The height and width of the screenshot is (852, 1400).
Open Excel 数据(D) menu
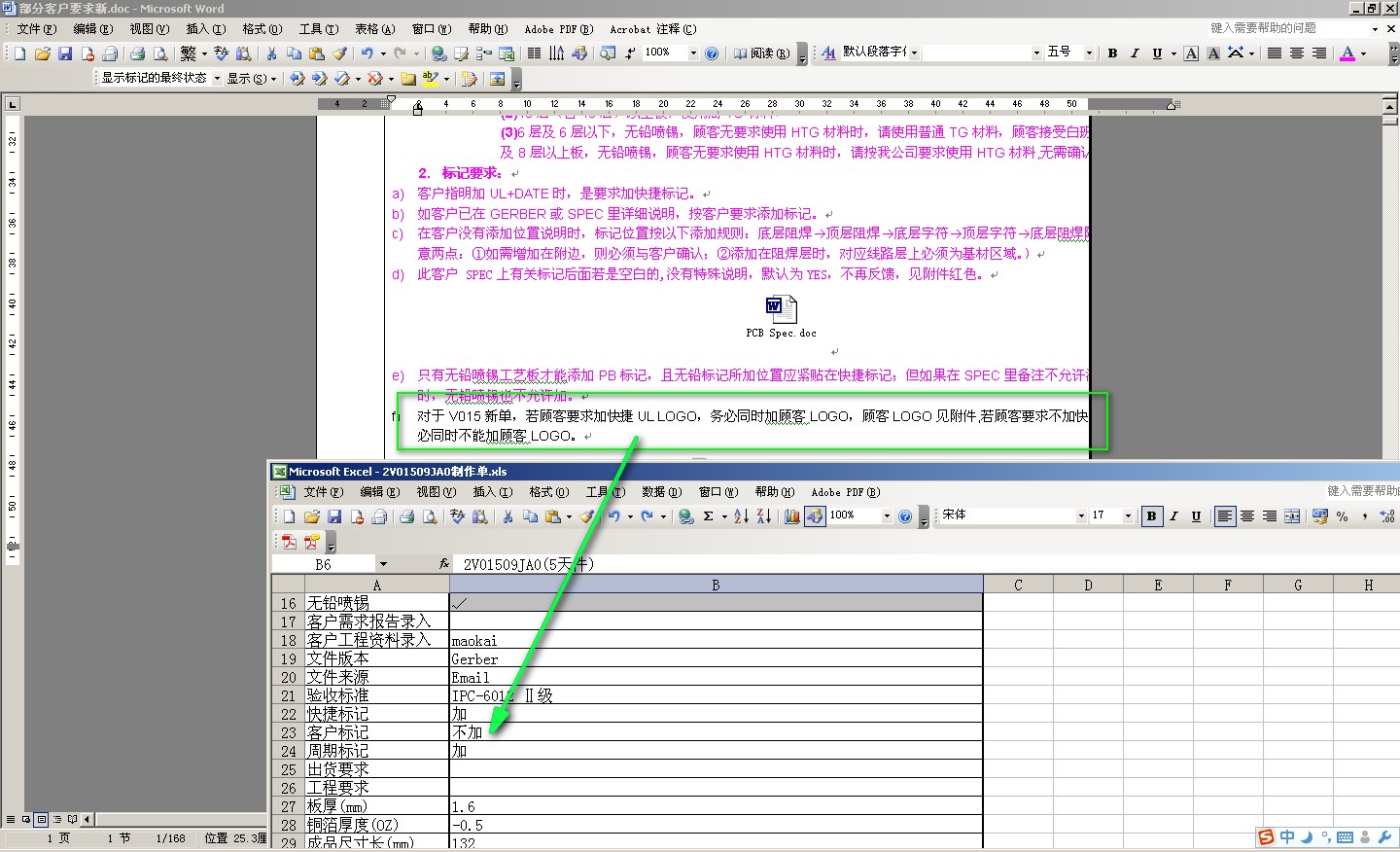coord(662,492)
